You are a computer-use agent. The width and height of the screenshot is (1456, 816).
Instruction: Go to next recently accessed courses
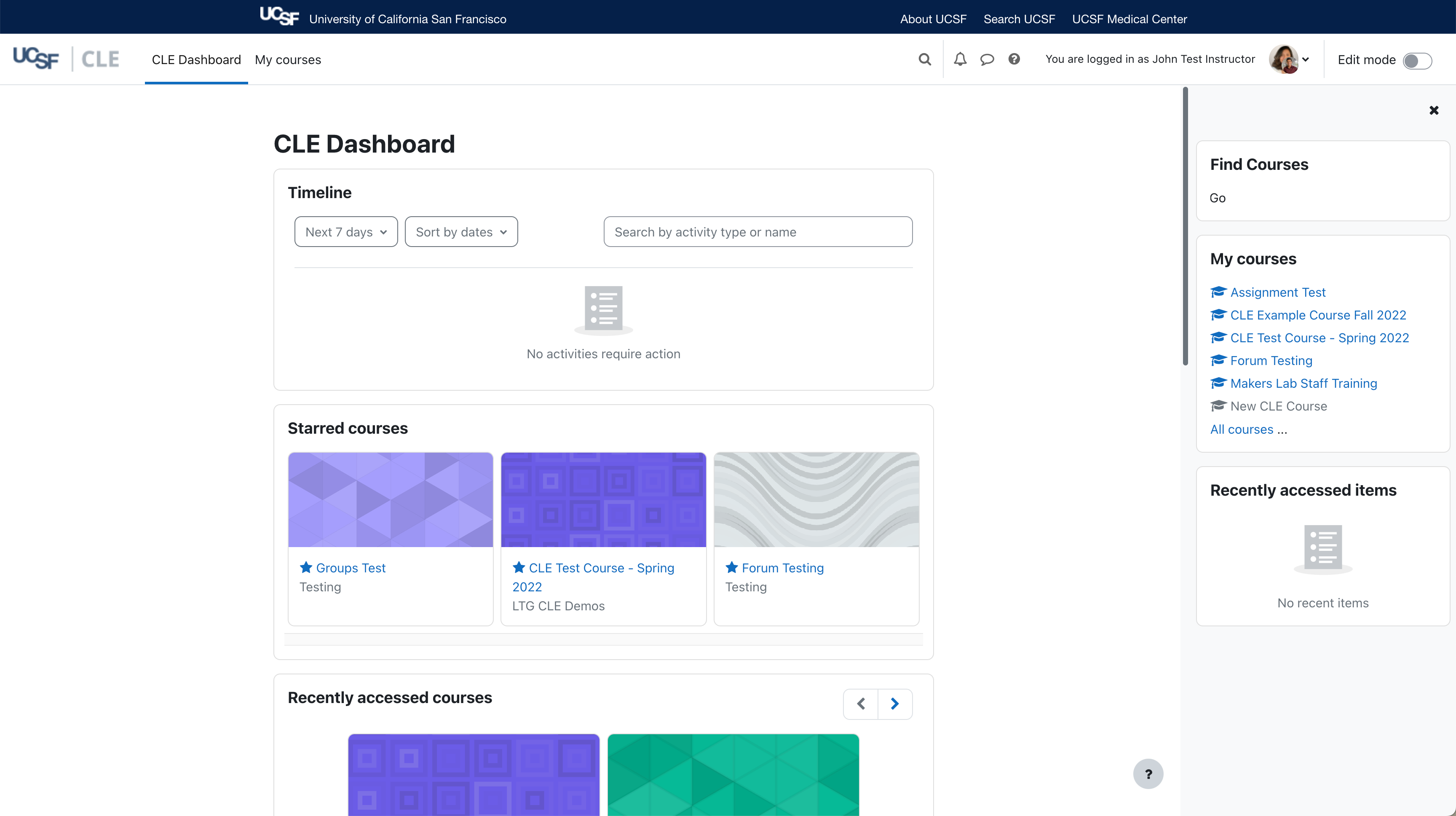[895, 703]
